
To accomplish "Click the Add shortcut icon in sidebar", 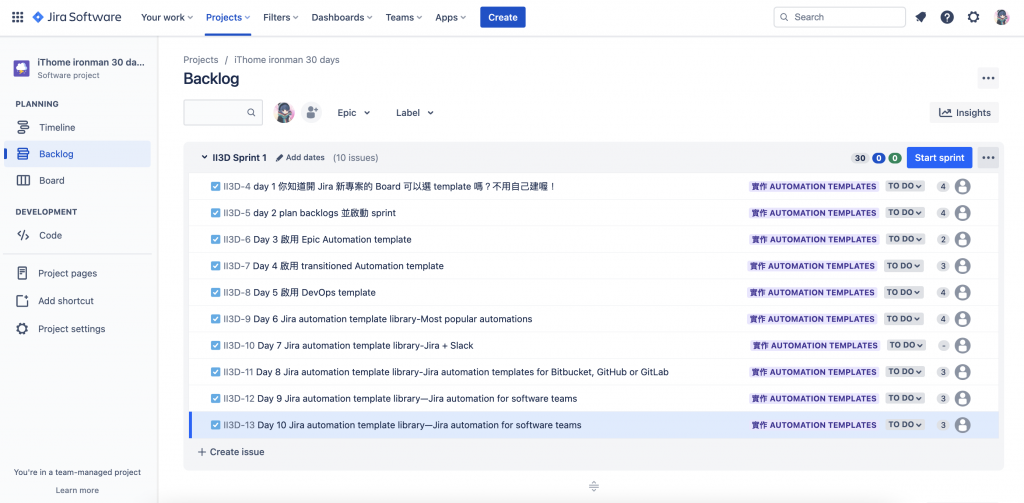I will (x=23, y=301).
